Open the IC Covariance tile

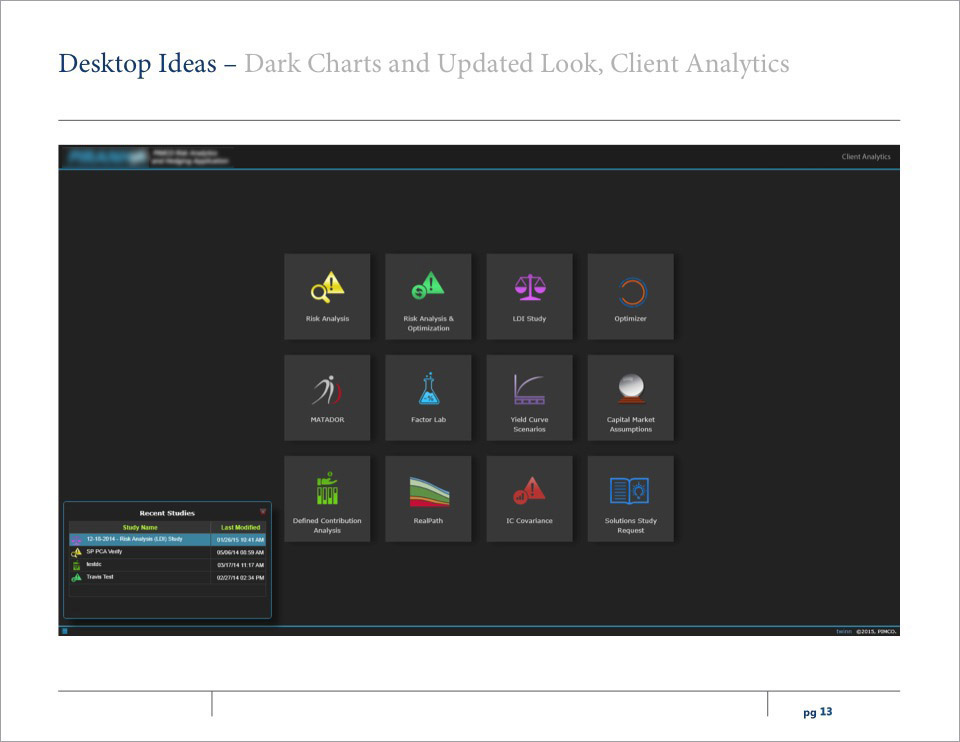(x=529, y=498)
